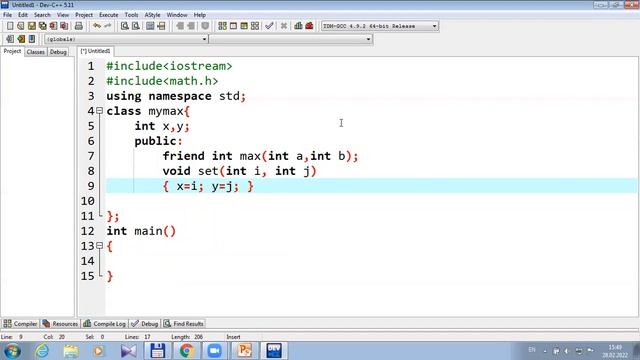Viewport: 640px width, 360px height.
Task: Click the Close All toolbar icon
Action: click(64, 26)
